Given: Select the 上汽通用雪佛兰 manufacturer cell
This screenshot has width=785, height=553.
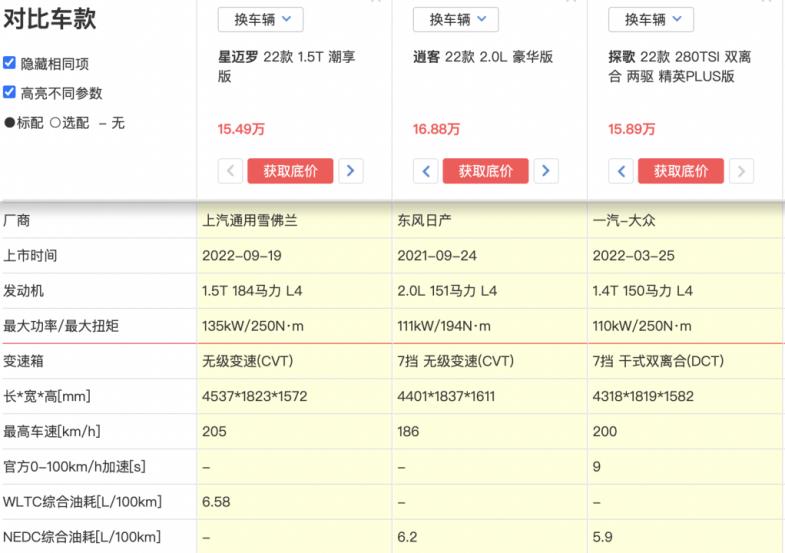Looking at the screenshot, I should click(x=250, y=220).
